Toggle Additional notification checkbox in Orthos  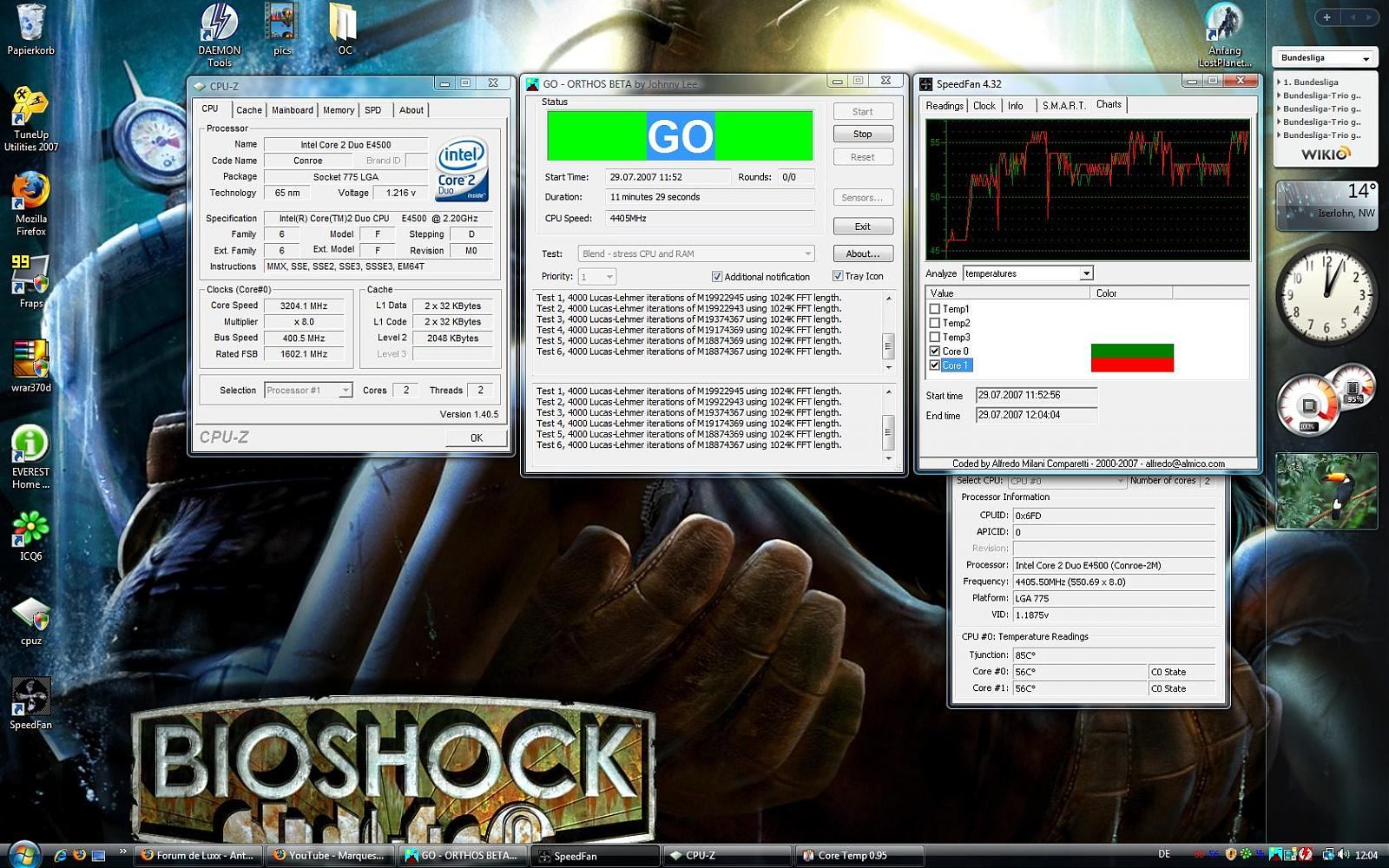pyautogui.click(x=716, y=277)
